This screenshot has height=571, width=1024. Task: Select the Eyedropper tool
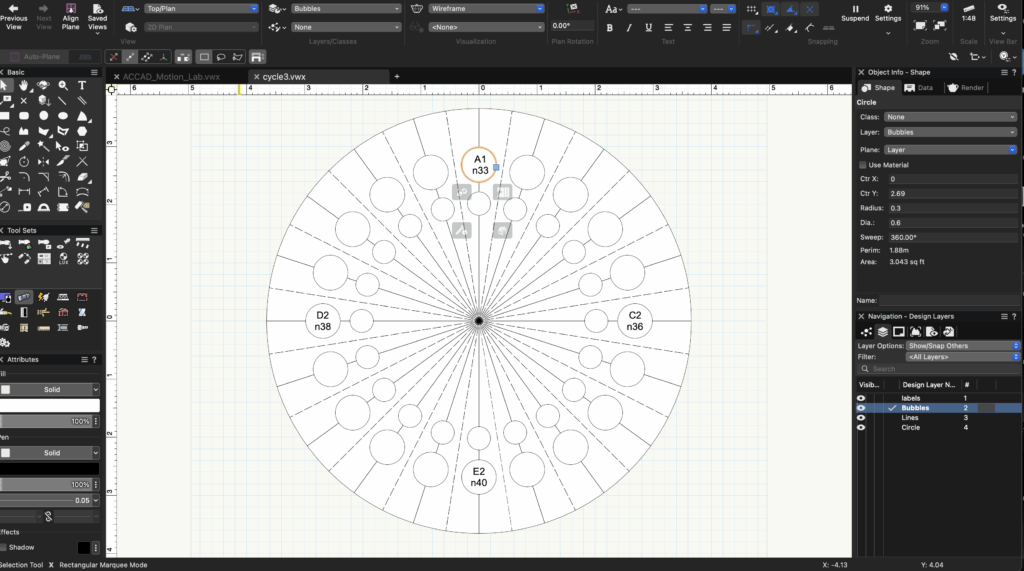24,146
